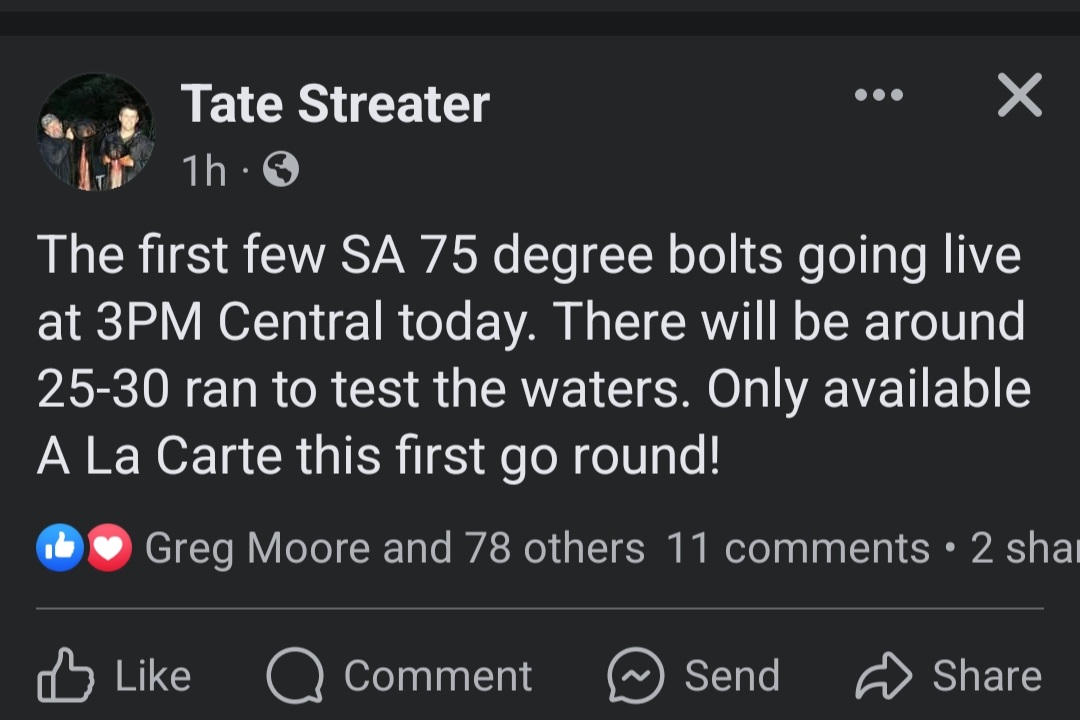Viewport: 1080px width, 720px height.
Task: View reactions from Greg Moore and 78 others
Action: (x=395, y=548)
